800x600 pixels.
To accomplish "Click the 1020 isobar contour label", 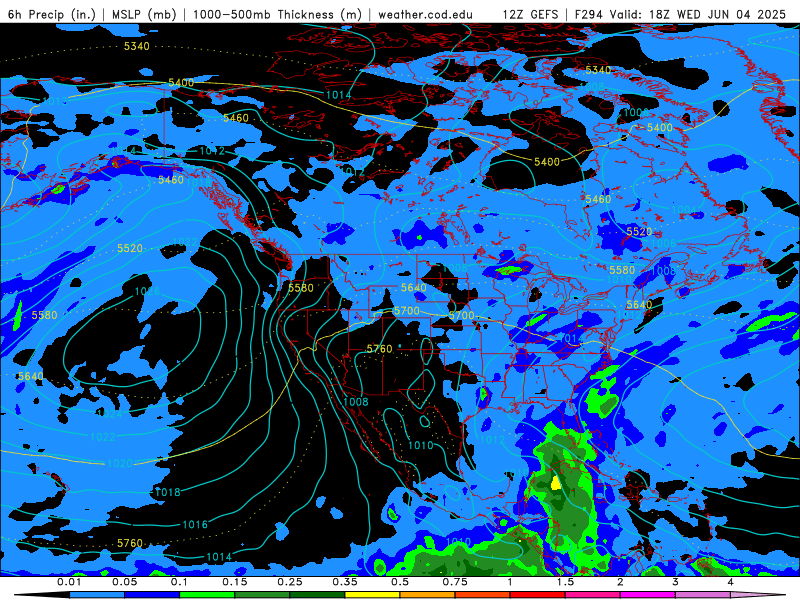I will 120,463.
